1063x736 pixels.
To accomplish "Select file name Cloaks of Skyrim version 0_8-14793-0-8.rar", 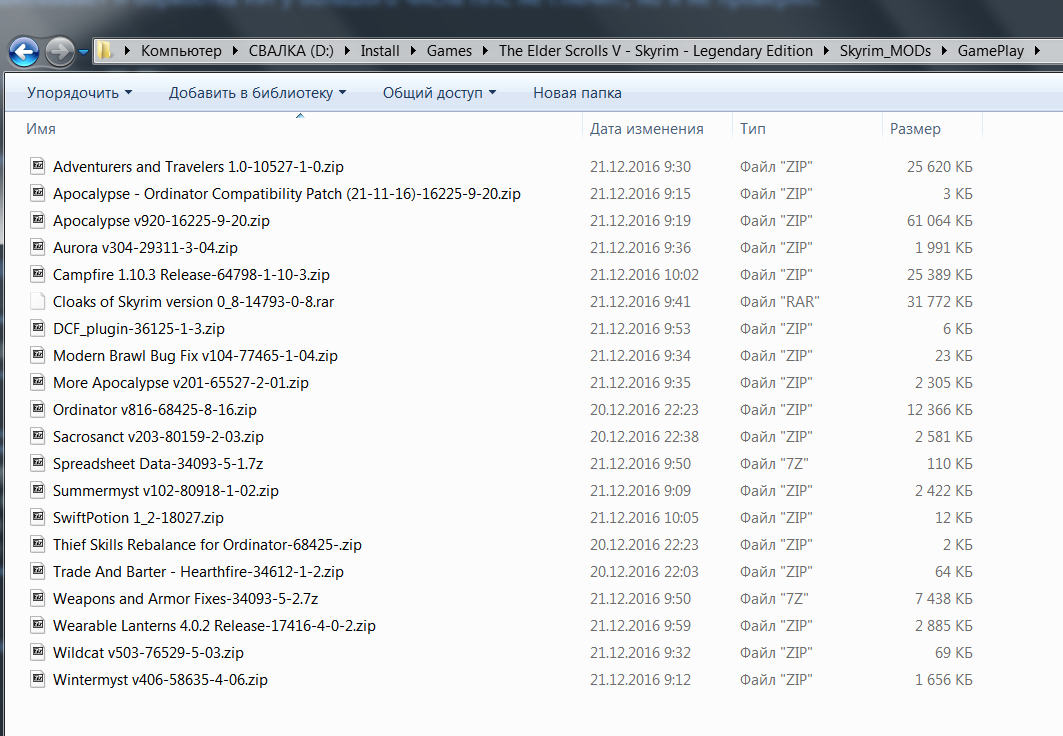I will tap(193, 302).
